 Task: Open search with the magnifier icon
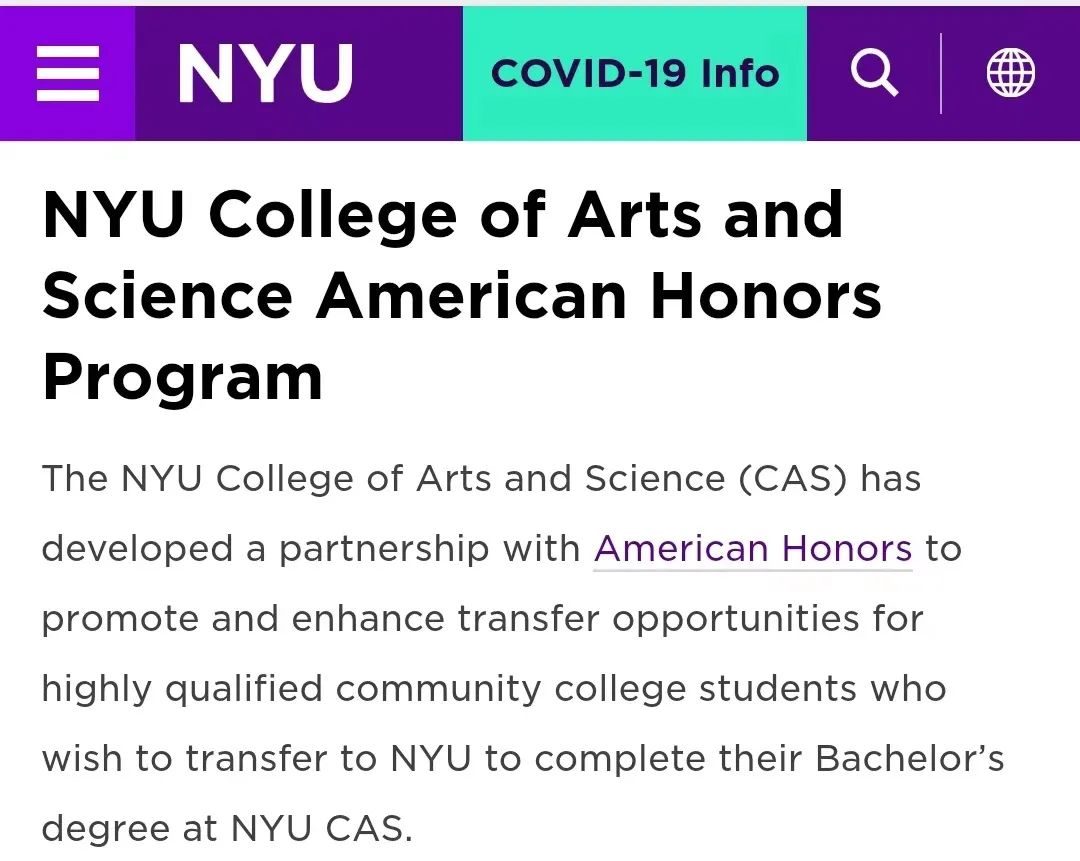coord(874,73)
